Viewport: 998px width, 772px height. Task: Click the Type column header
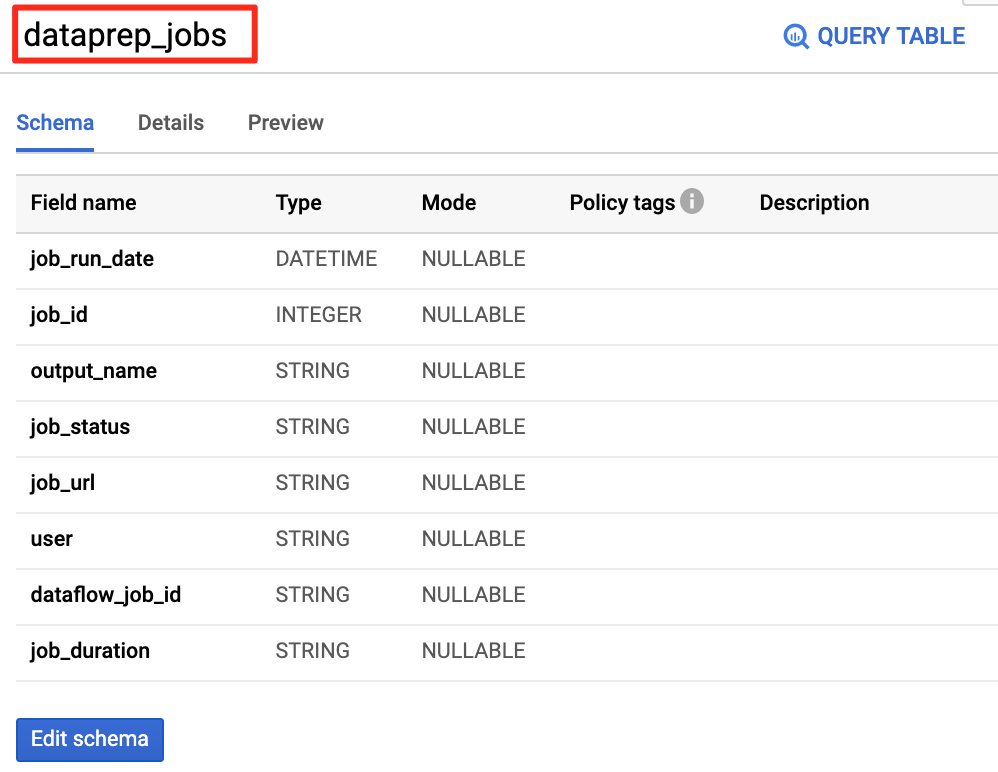pyautogui.click(x=299, y=203)
